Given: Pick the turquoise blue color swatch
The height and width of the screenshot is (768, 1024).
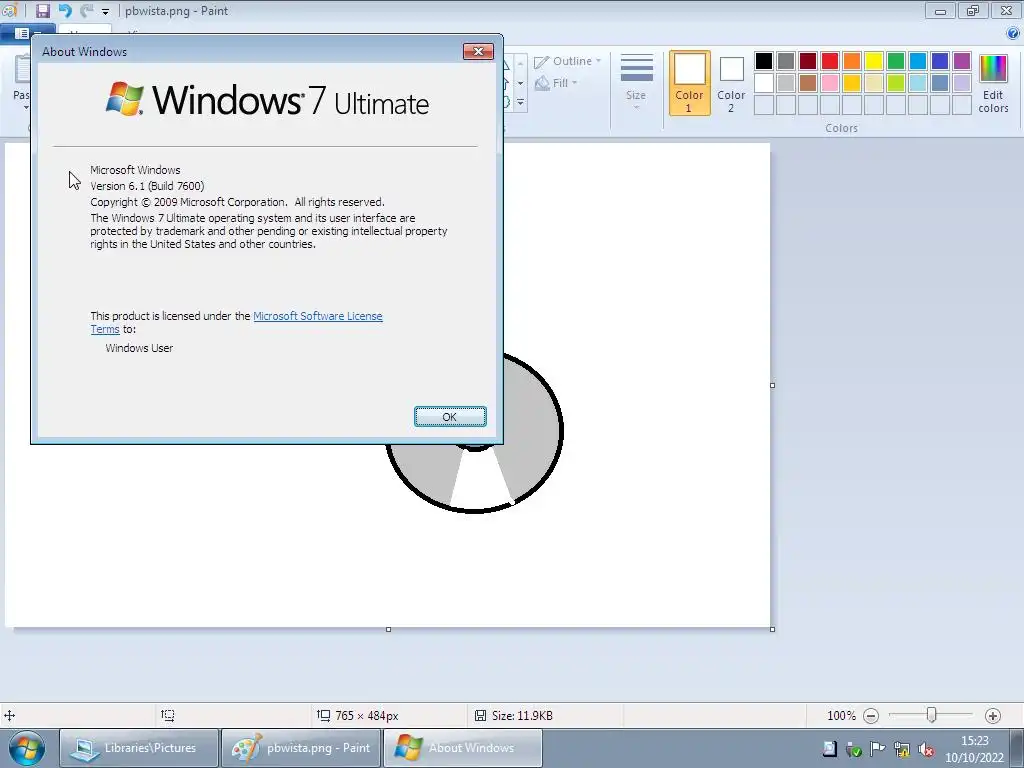Looking at the screenshot, I should click(918, 61).
